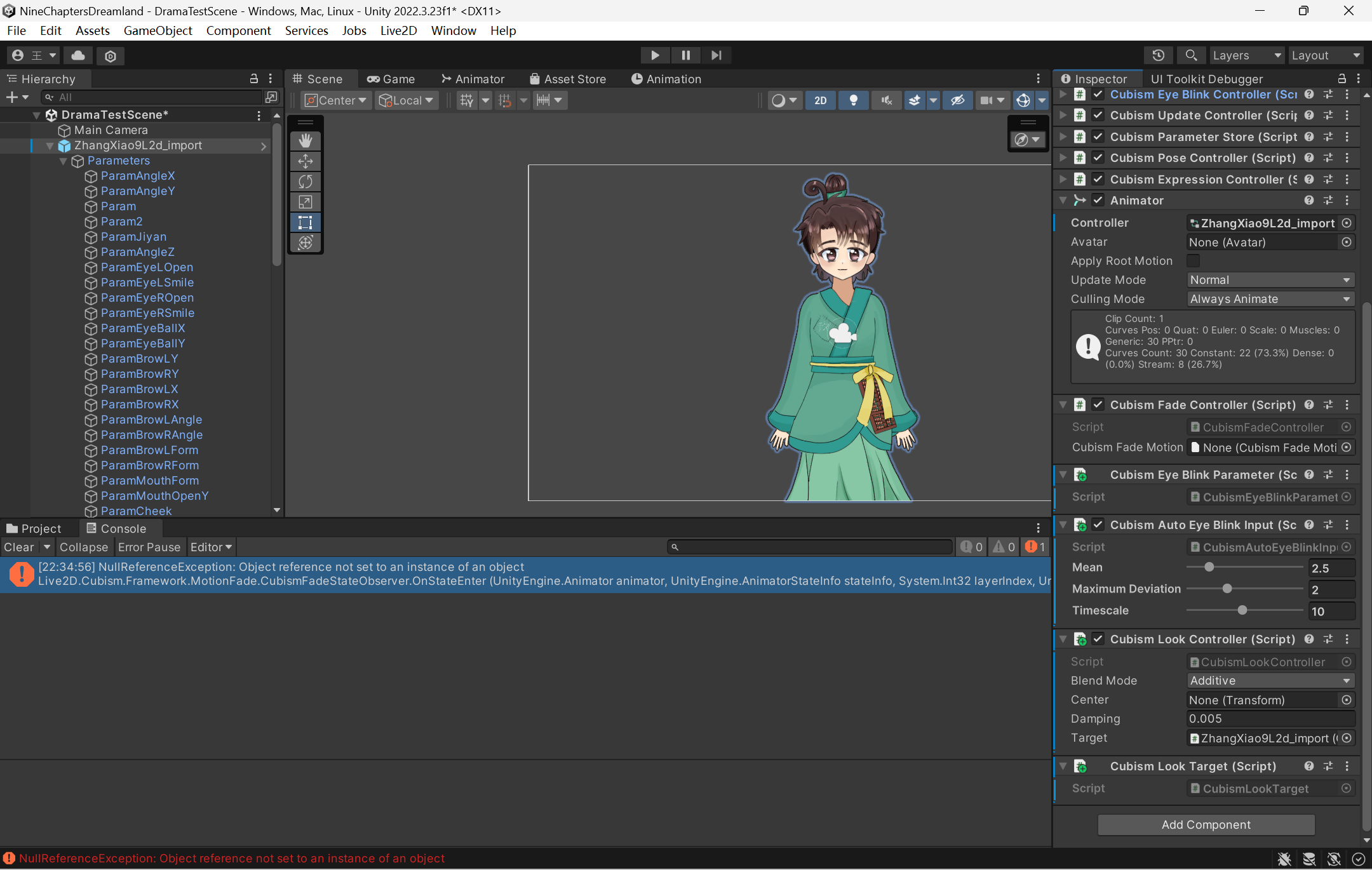Collapse the Parameters tree node

pyautogui.click(x=63, y=161)
